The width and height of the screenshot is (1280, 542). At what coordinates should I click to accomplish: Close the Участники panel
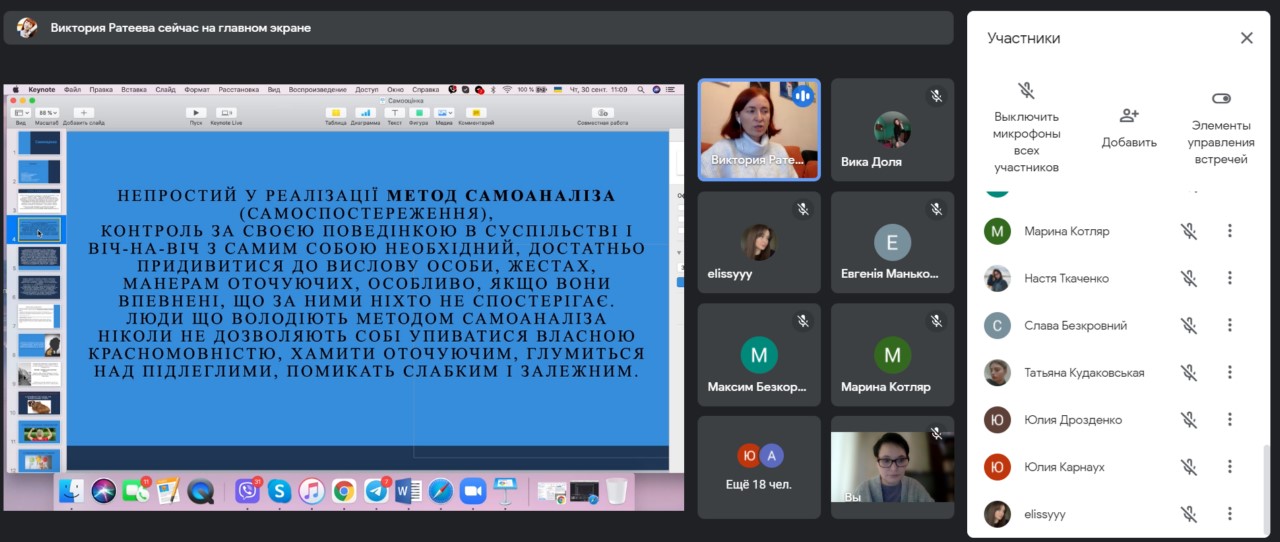coord(1246,38)
